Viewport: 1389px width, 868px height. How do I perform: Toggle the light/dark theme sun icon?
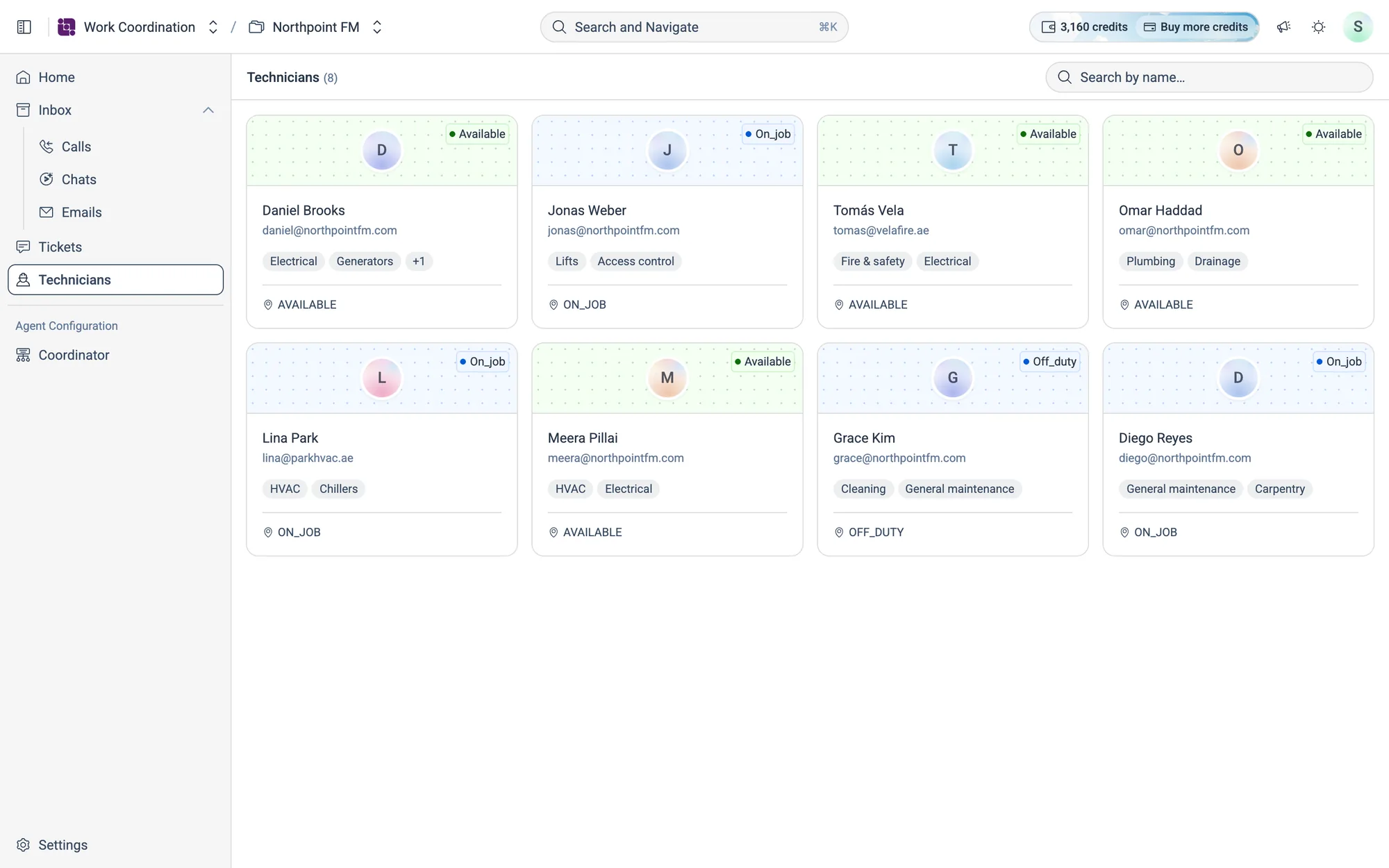pyautogui.click(x=1318, y=27)
